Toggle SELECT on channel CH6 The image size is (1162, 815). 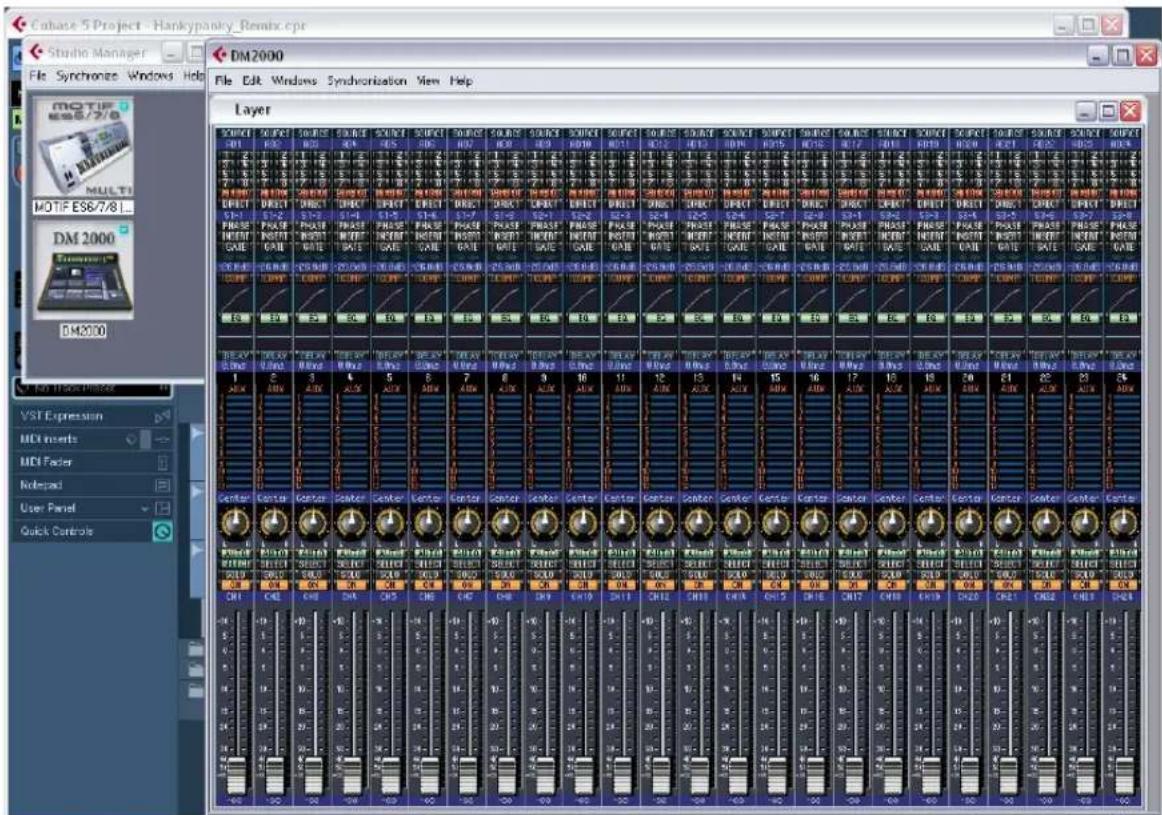[x=428, y=565]
